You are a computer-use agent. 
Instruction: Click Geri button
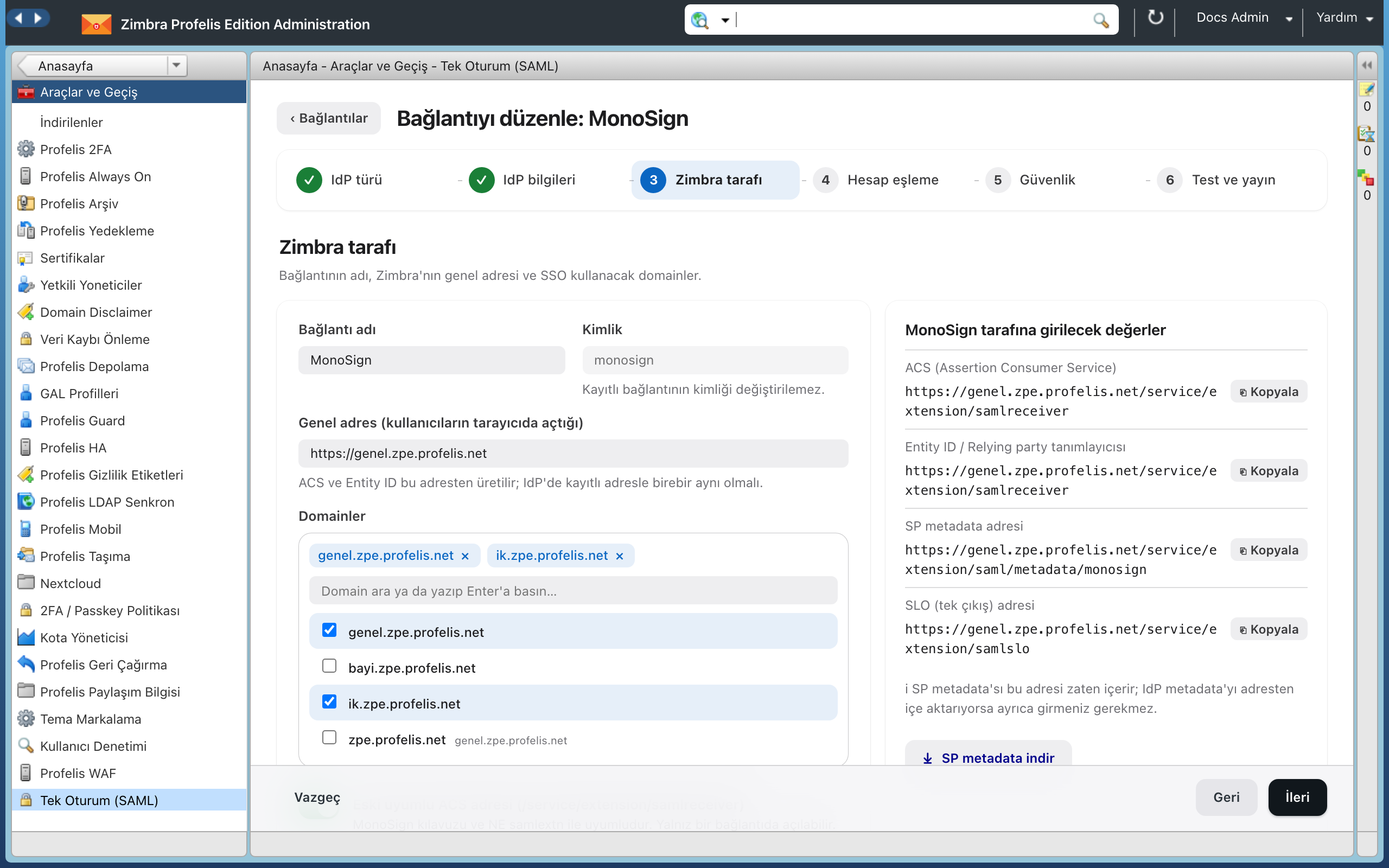(x=1226, y=797)
